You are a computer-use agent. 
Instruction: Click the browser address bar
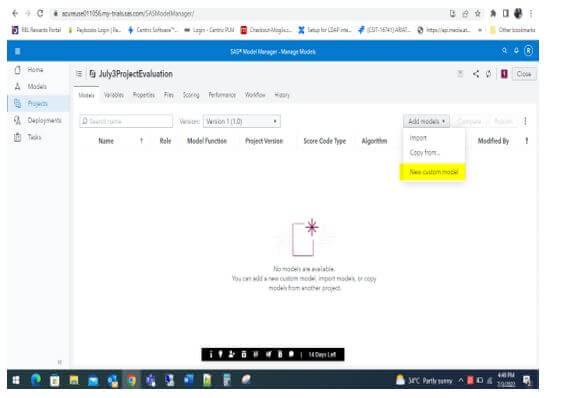[250, 13]
